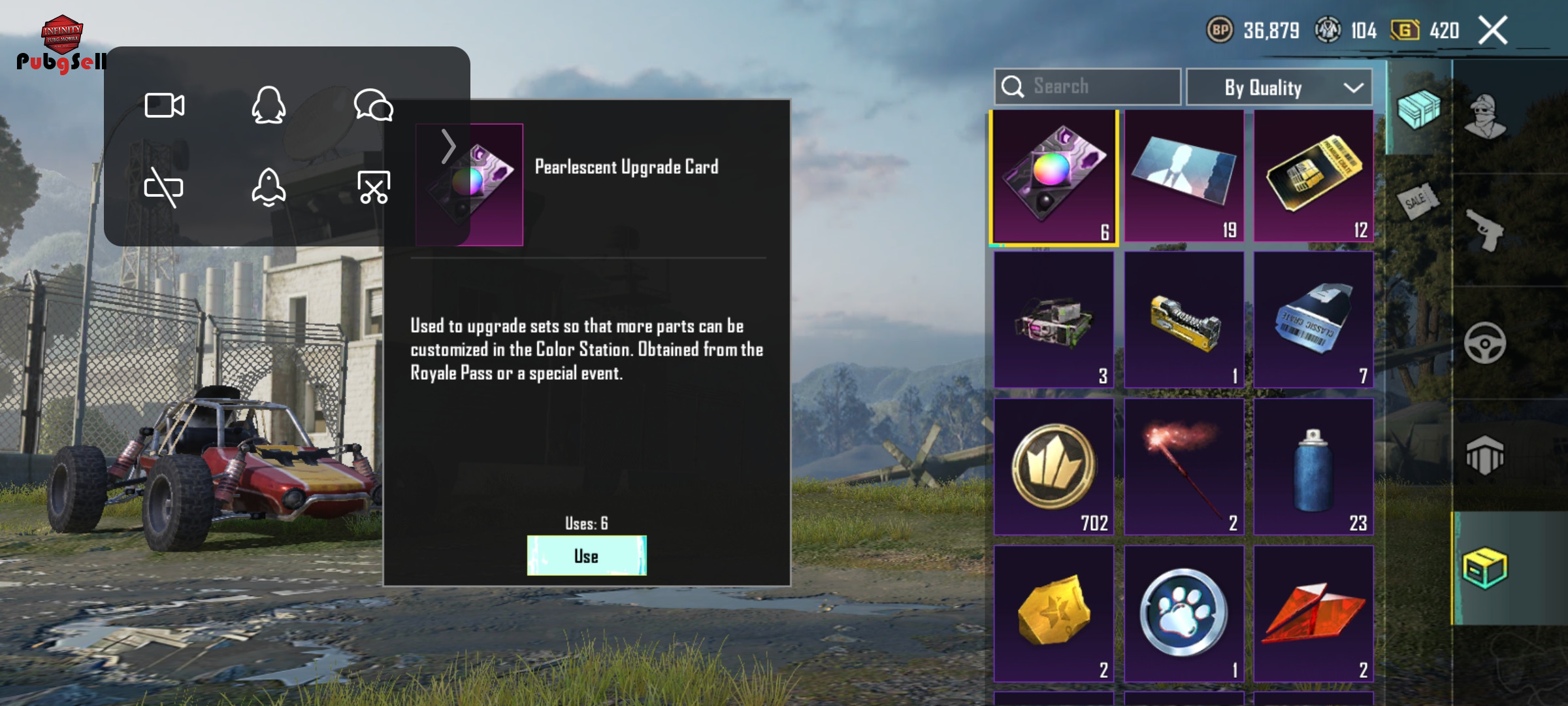Image resolution: width=1568 pixels, height=706 pixels.
Task: Open the chat bubbles icon
Action: 373,105
